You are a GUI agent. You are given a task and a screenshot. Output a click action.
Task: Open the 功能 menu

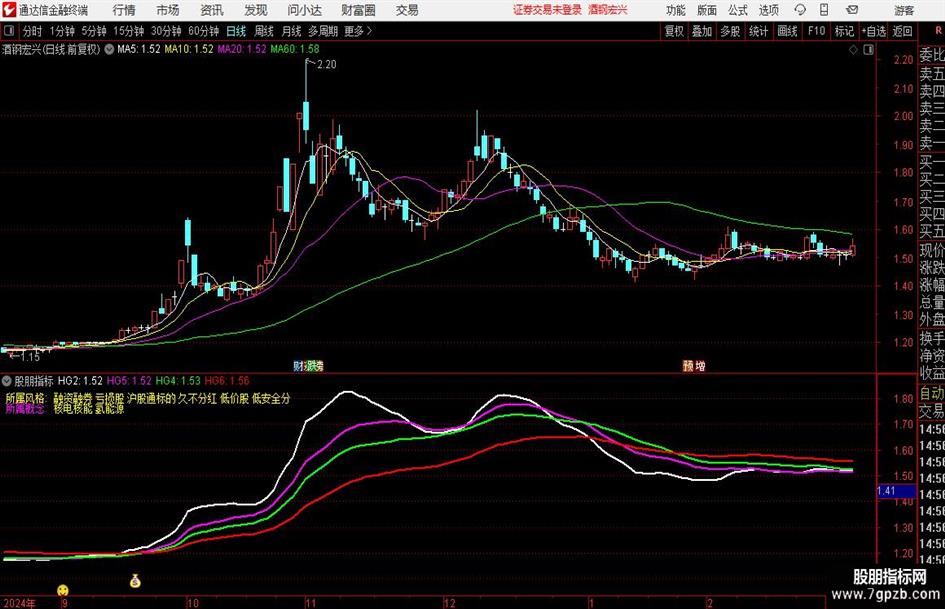(x=676, y=10)
